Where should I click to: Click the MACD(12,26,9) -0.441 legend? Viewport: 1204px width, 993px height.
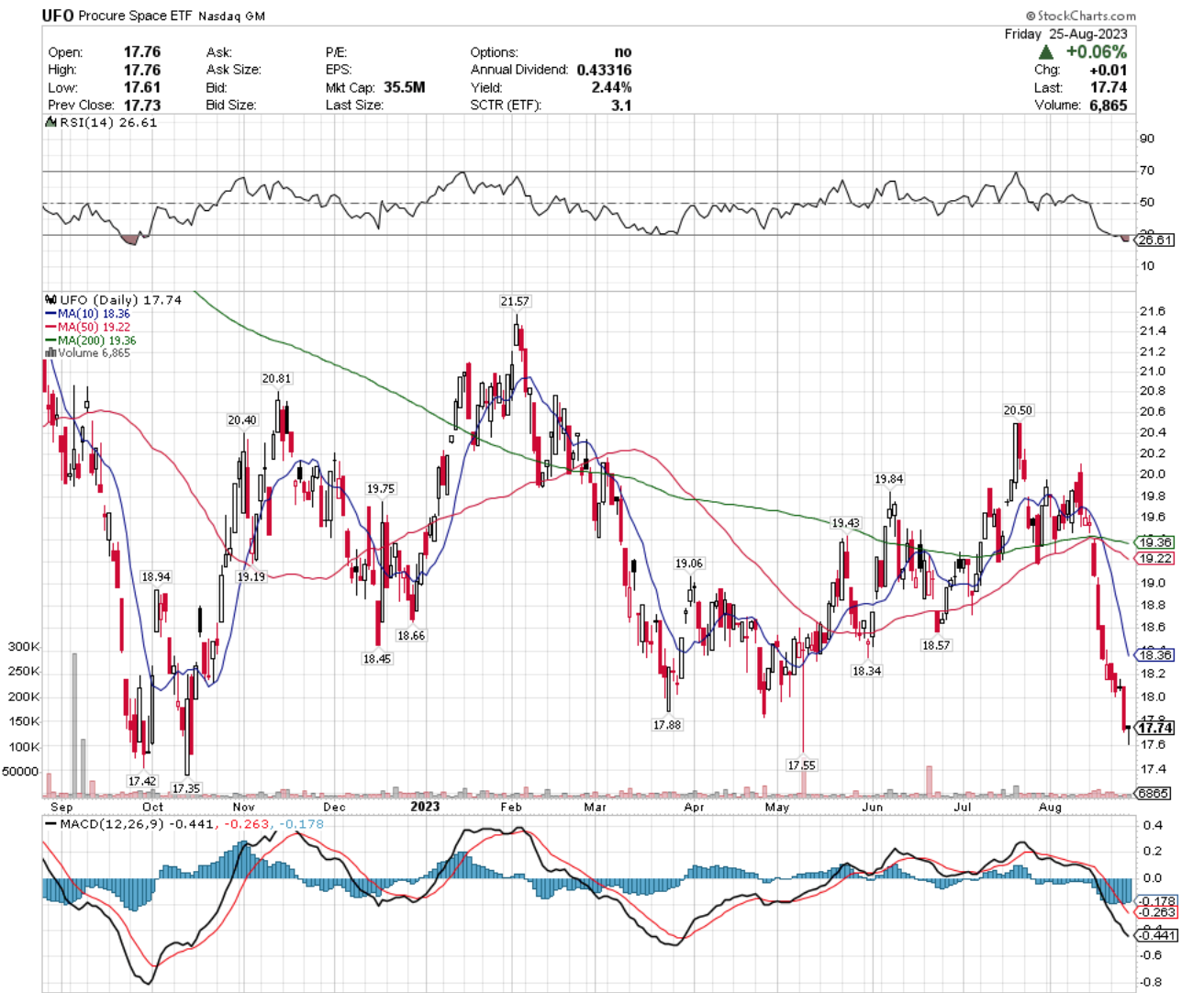click(x=128, y=824)
